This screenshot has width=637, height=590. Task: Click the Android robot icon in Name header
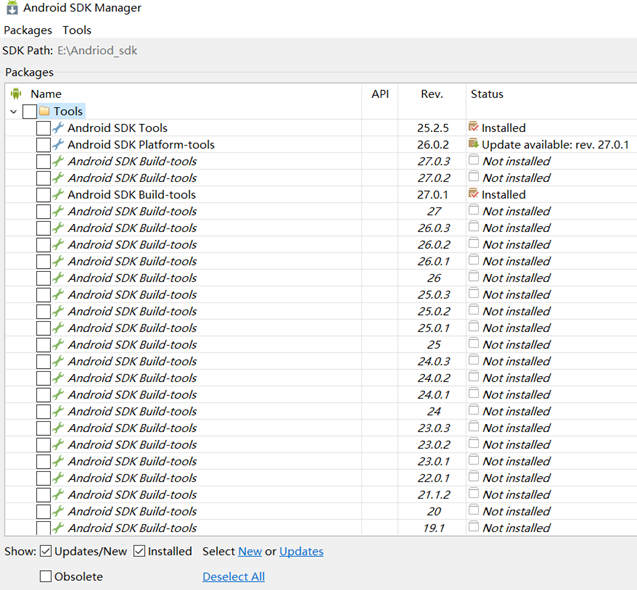pyautogui.click(x=16, y=94)
